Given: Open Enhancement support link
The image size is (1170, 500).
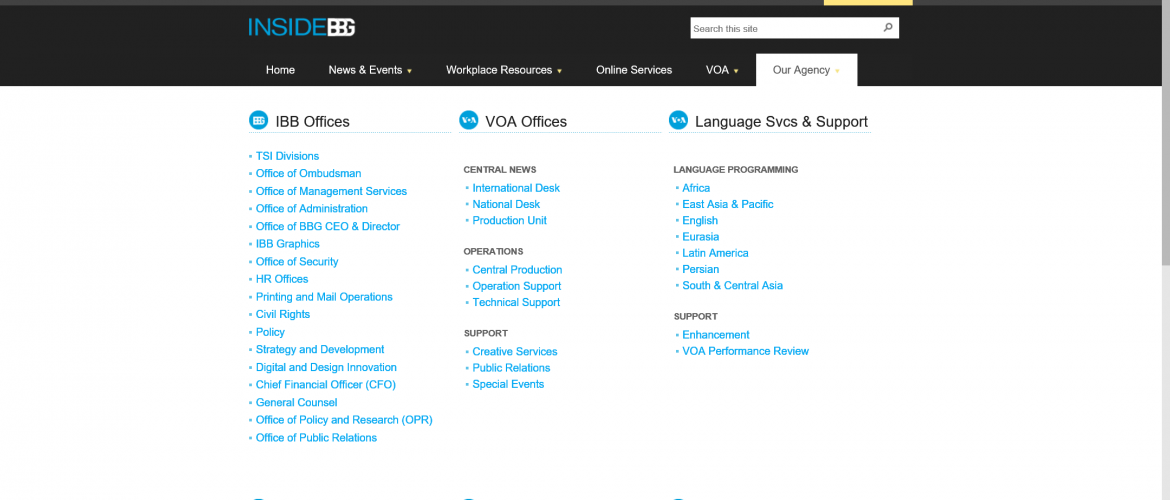Looking at the screenshot, I should [x=716, y=335].
